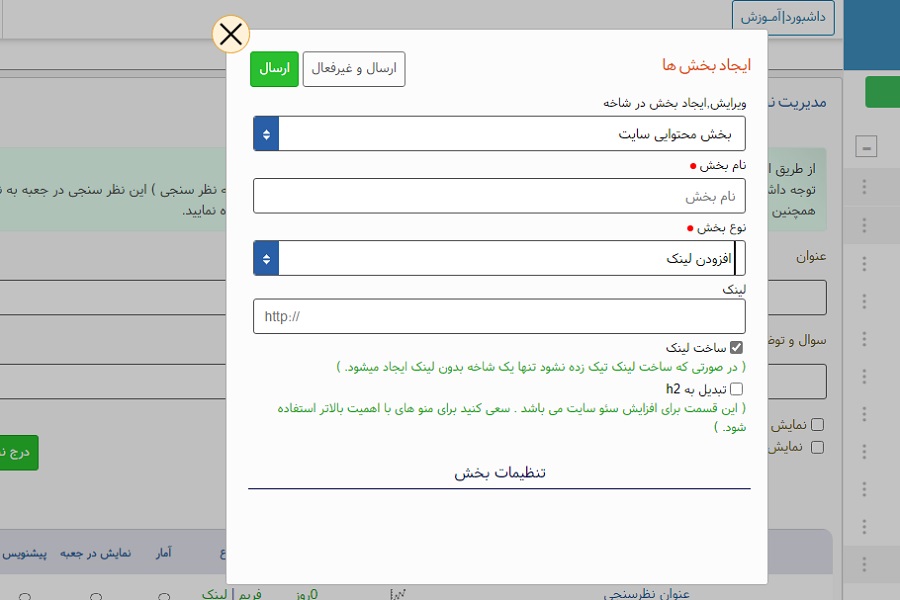
Task: Click the minus collapse icon in right sidebar
Action: (x=866, y=147)
